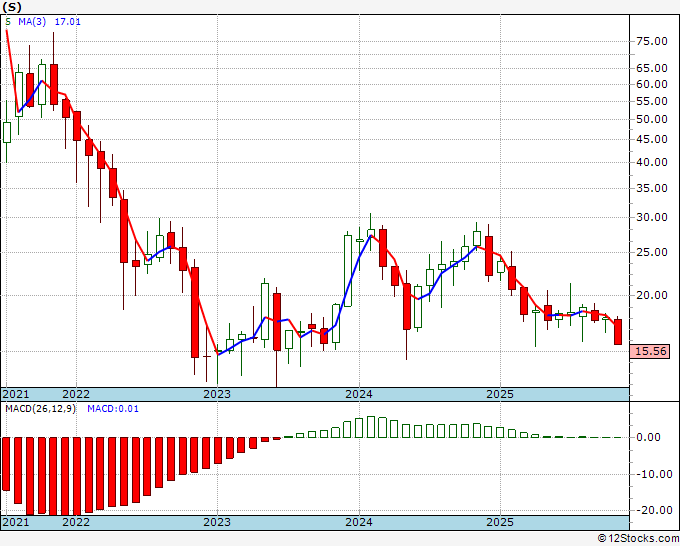Click the 50.00 price axis label
This screenshot has height=546, width=680.
pos(651,119)
